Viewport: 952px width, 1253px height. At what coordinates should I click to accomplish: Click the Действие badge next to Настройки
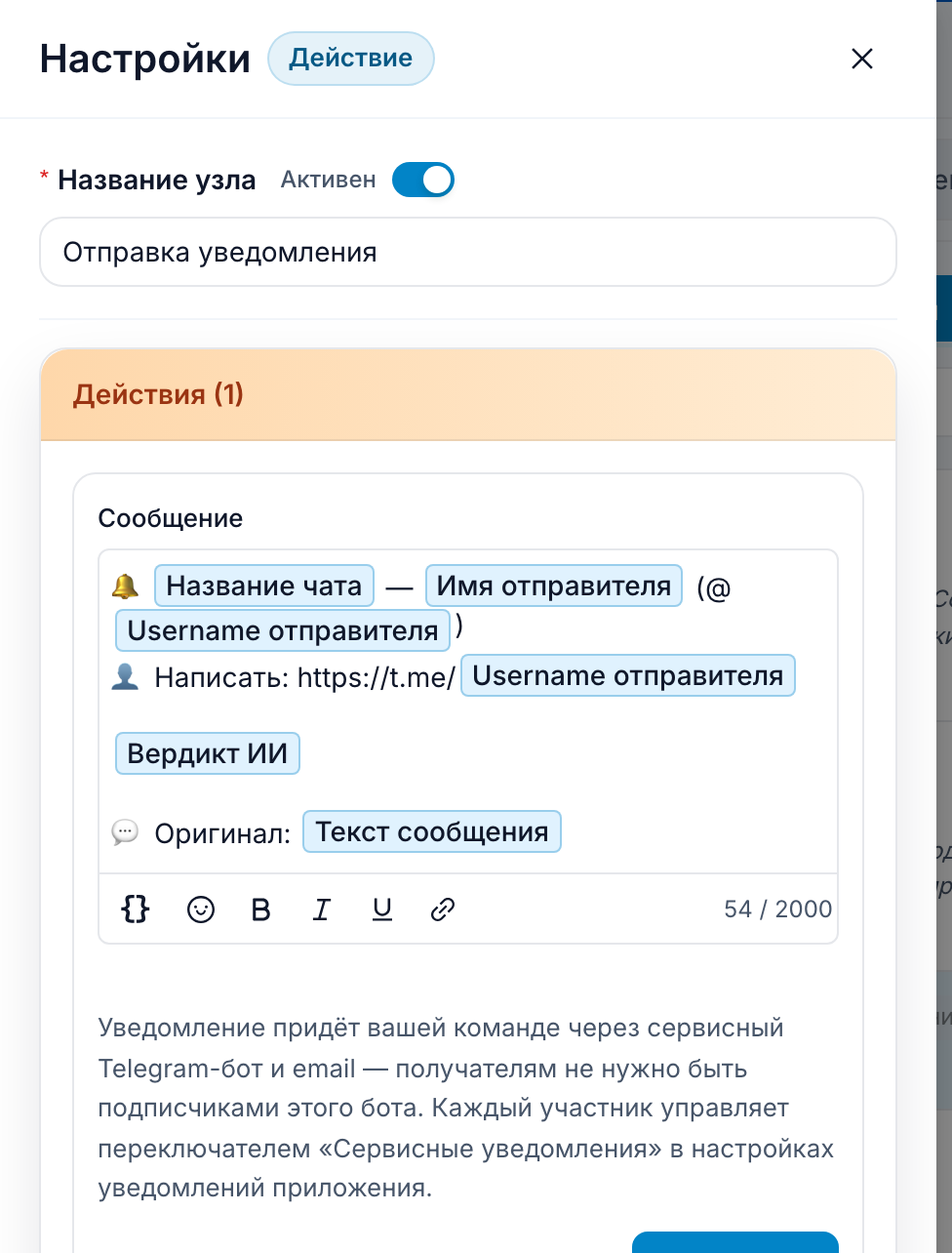tap(351, 58)
